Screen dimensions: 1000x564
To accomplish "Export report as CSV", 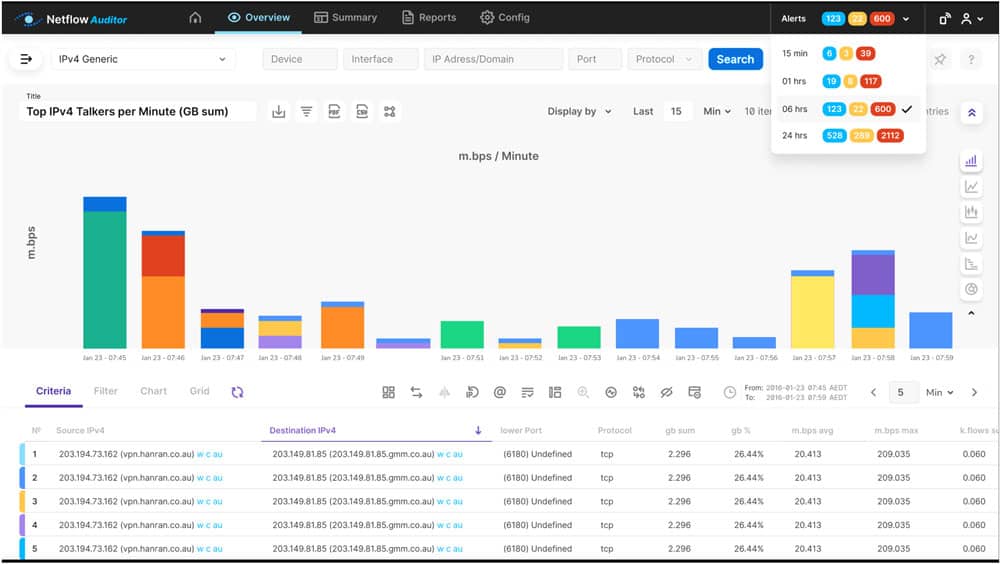I will click(362, 112).
